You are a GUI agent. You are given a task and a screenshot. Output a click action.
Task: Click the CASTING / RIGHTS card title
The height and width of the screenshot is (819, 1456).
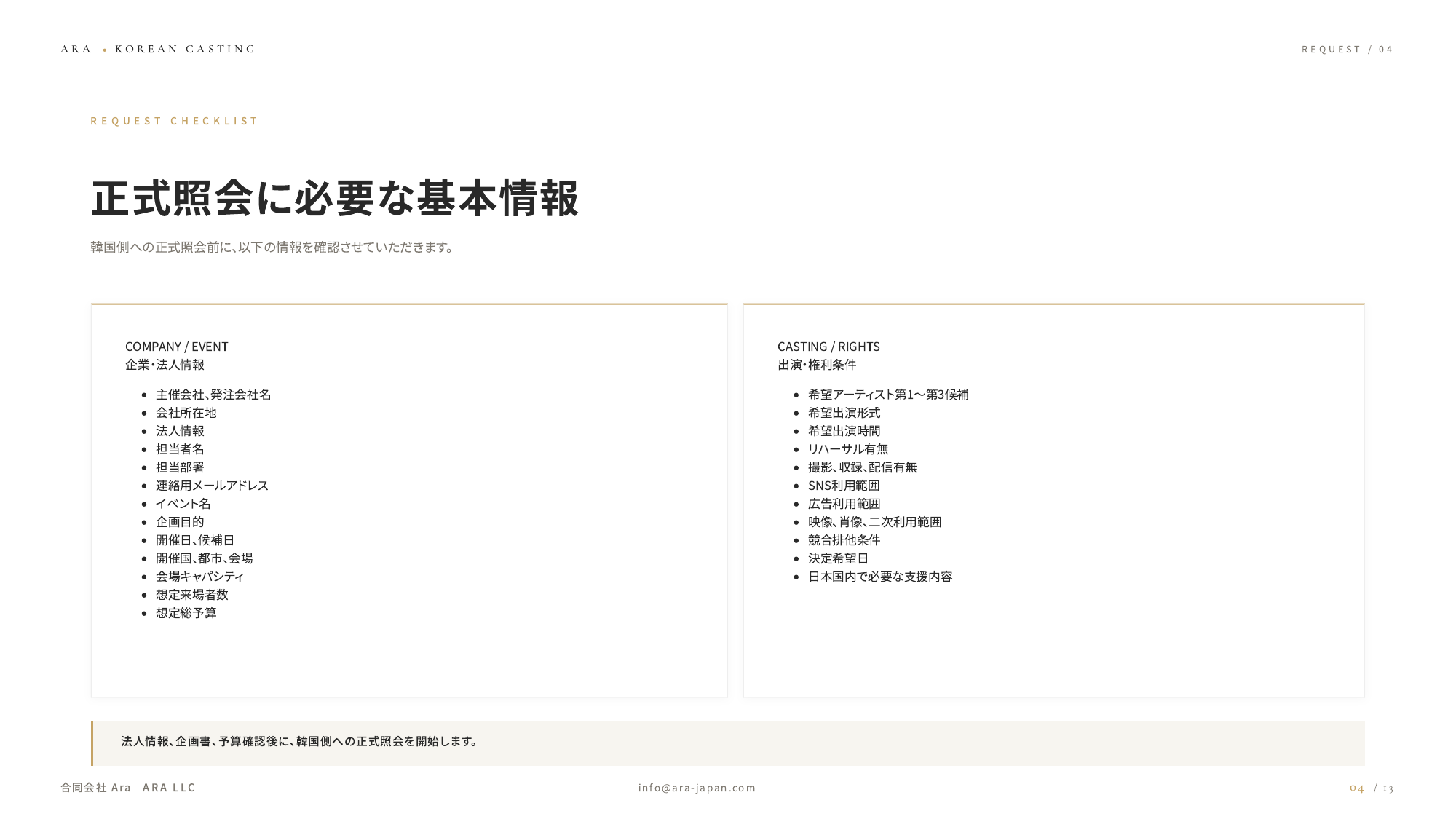tap(828, 347)
